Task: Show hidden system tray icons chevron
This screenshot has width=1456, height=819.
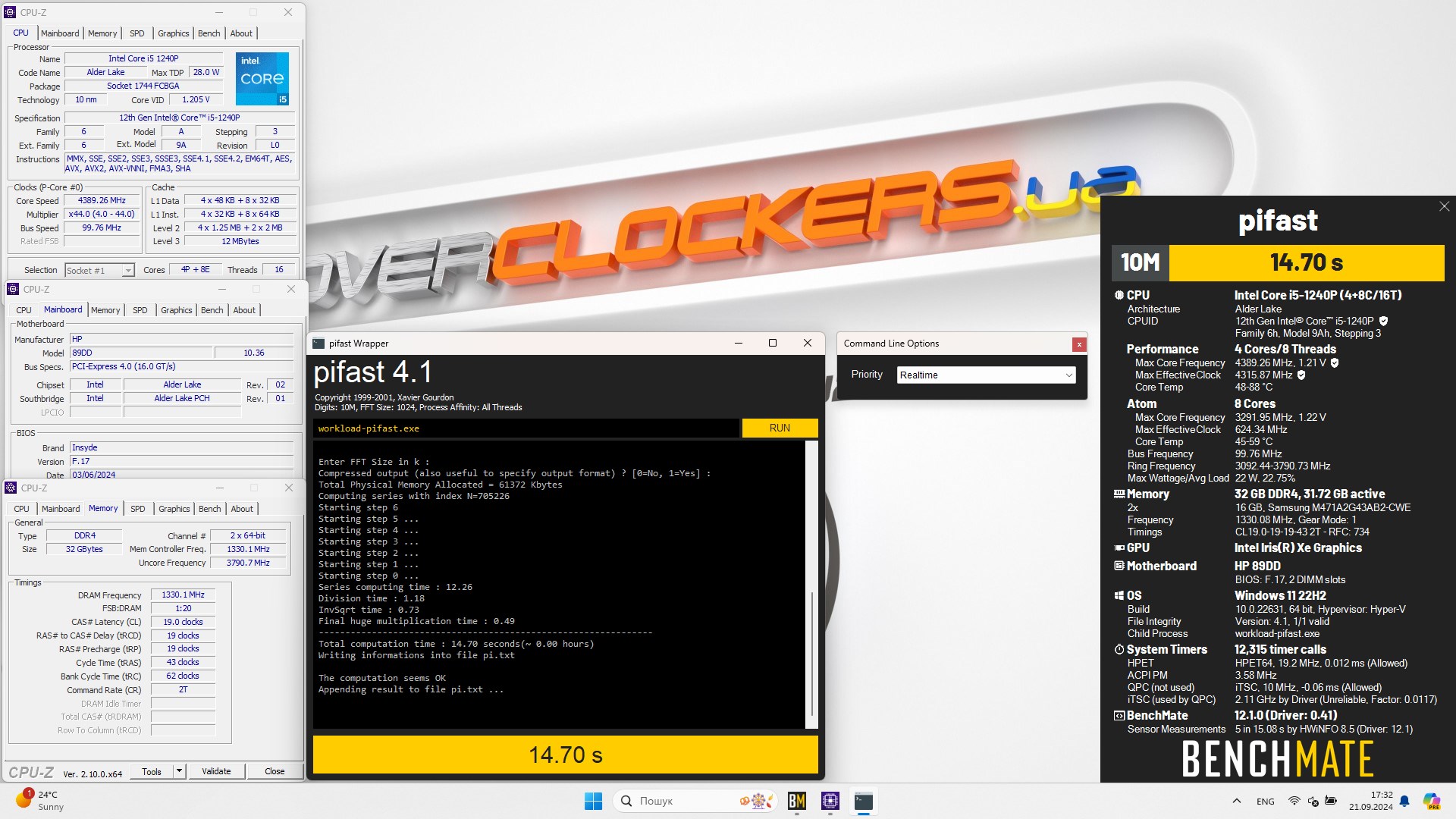Action: 1236,801
